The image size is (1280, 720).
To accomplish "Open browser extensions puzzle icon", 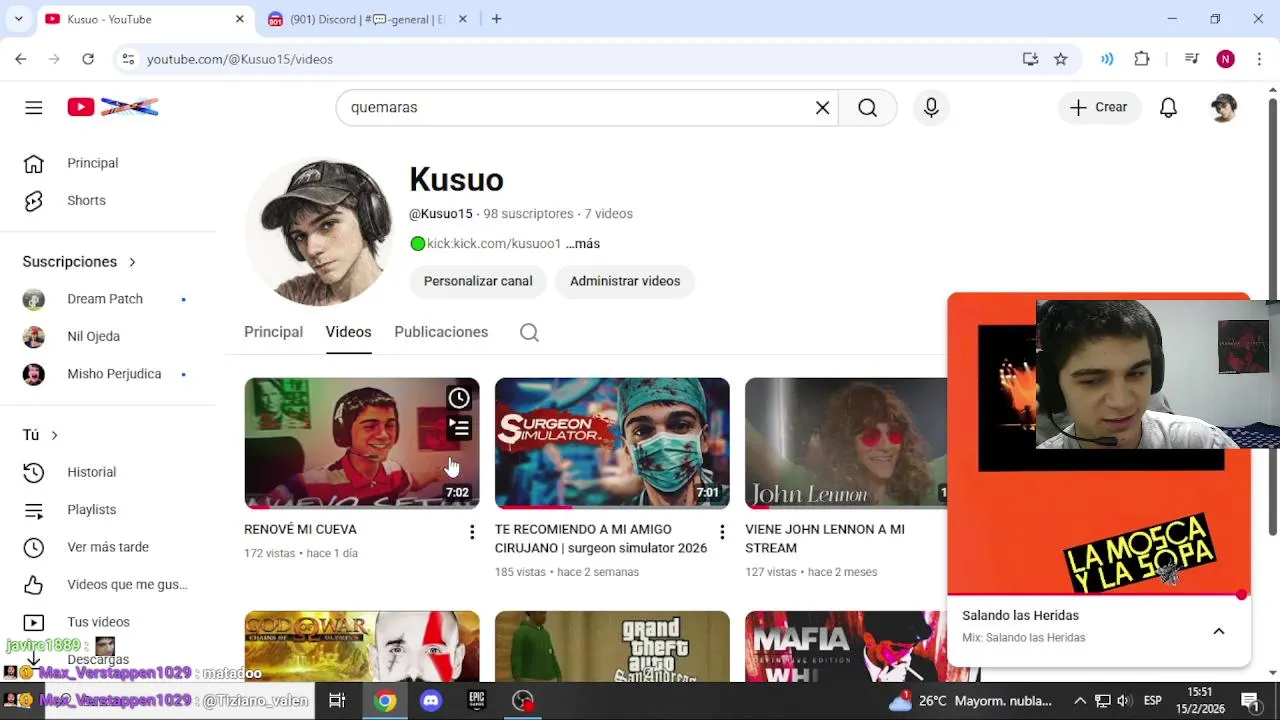I will (x=1142, y=59).
